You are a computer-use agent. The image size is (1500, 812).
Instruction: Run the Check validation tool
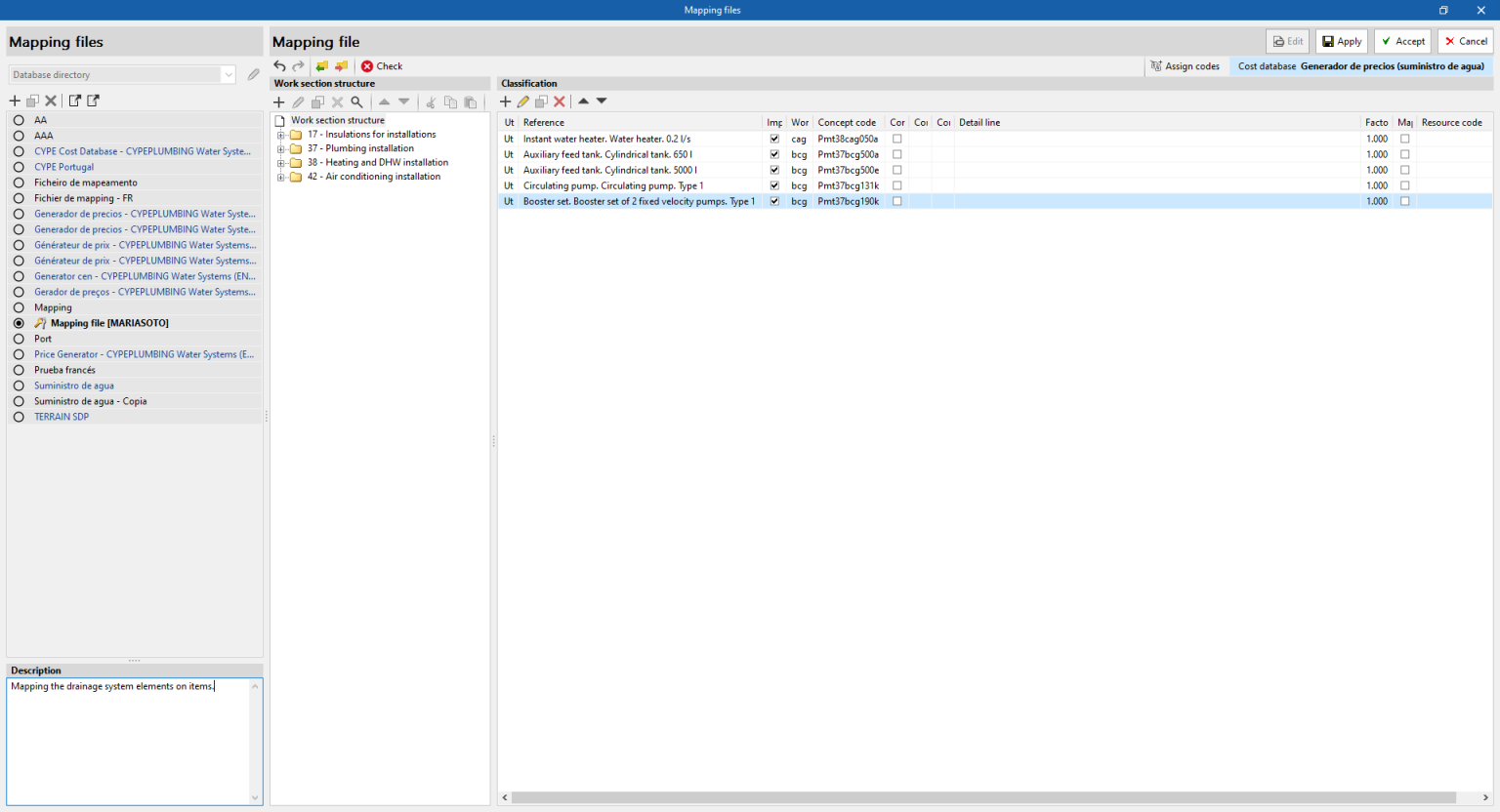(381, 66)
